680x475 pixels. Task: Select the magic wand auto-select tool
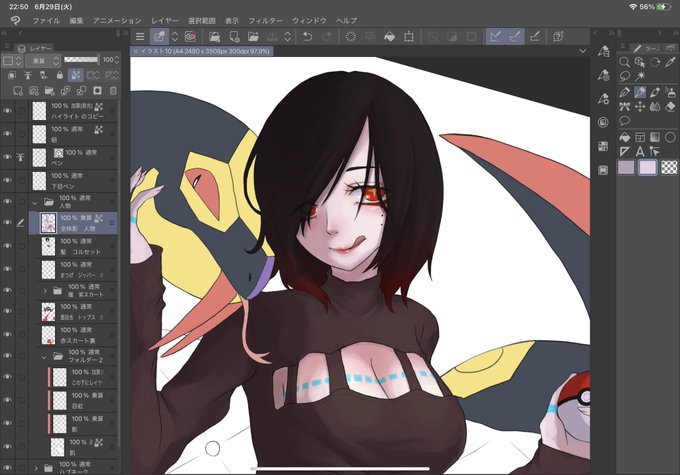[x=640, y=76]
